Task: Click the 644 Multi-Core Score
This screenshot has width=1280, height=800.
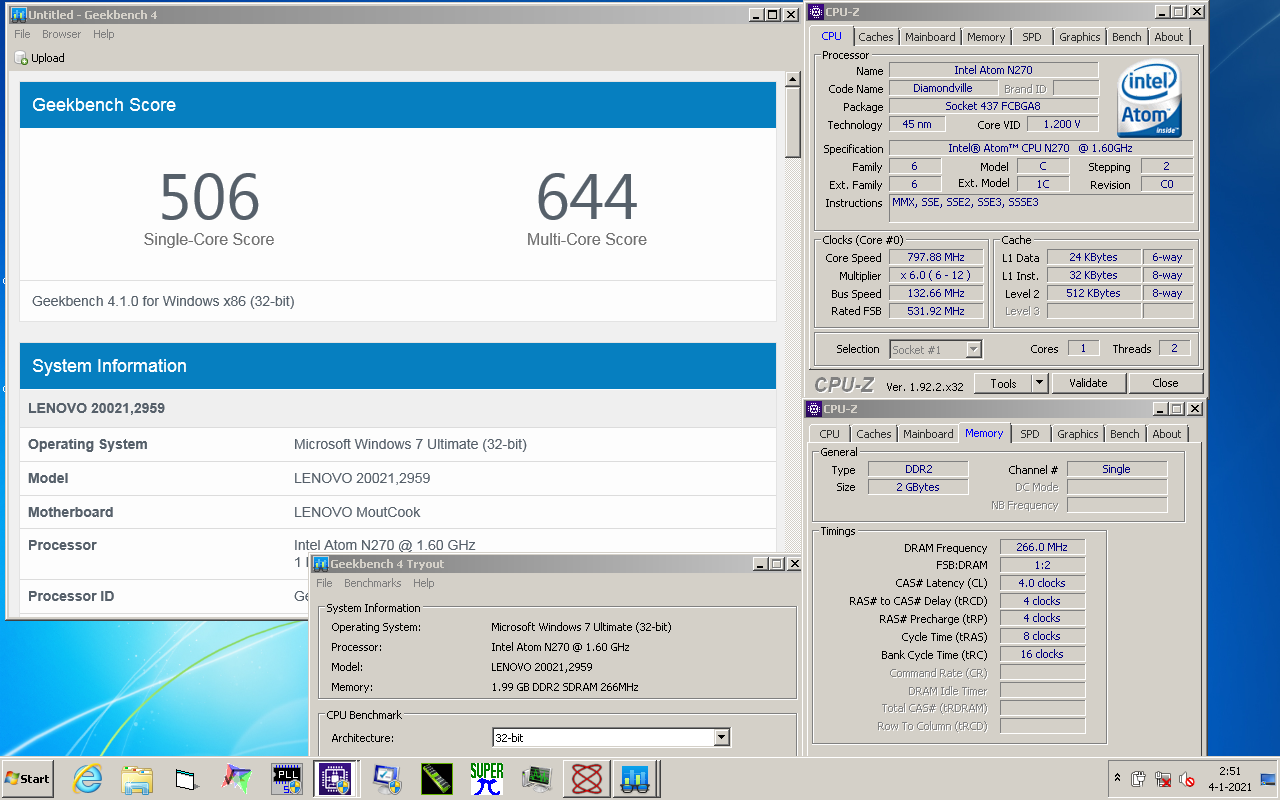Action: pyautogui.click(x=587, y=197)
